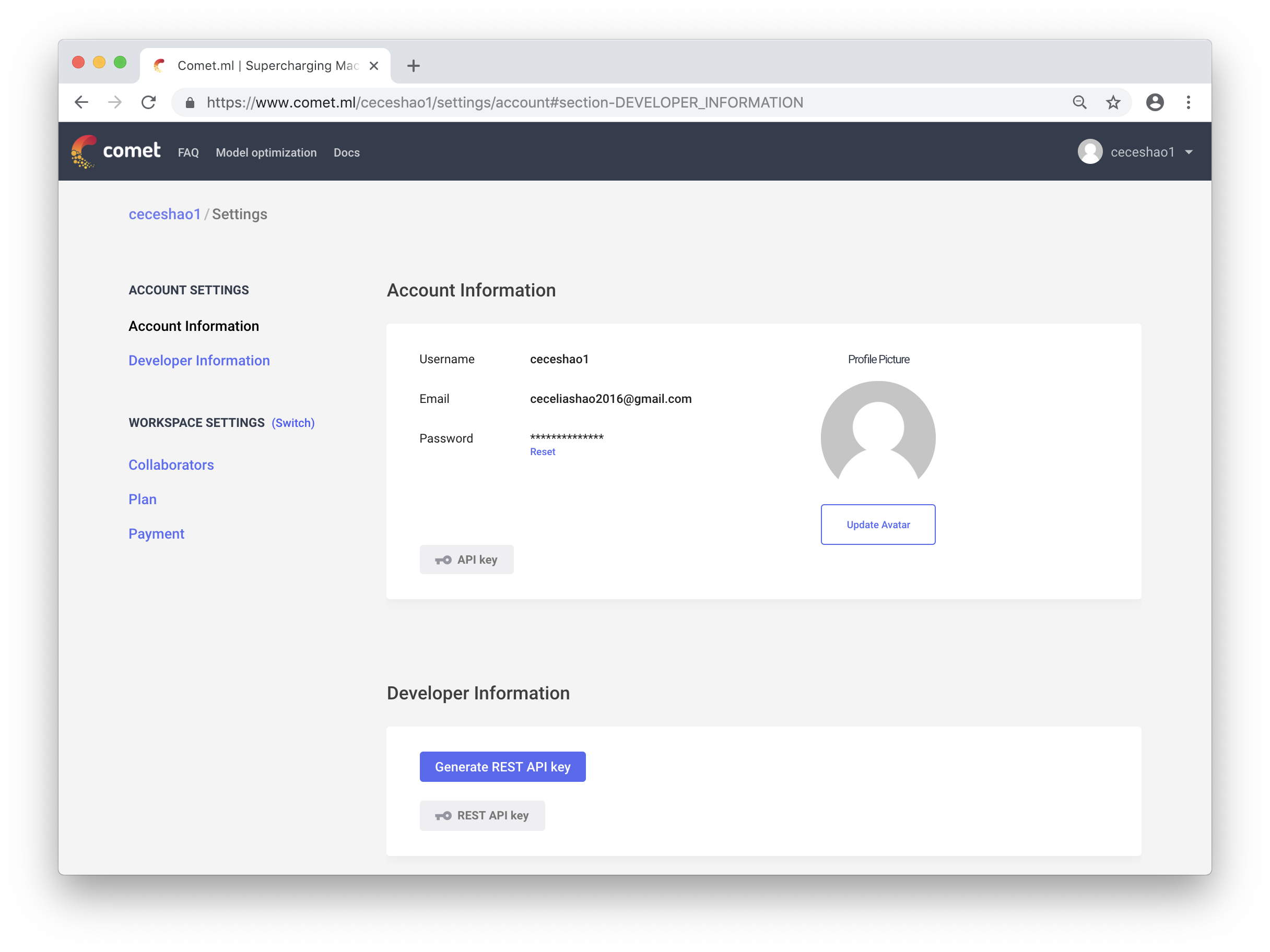
Task: Open the Model optimization menu item
Action: [266, 152]
